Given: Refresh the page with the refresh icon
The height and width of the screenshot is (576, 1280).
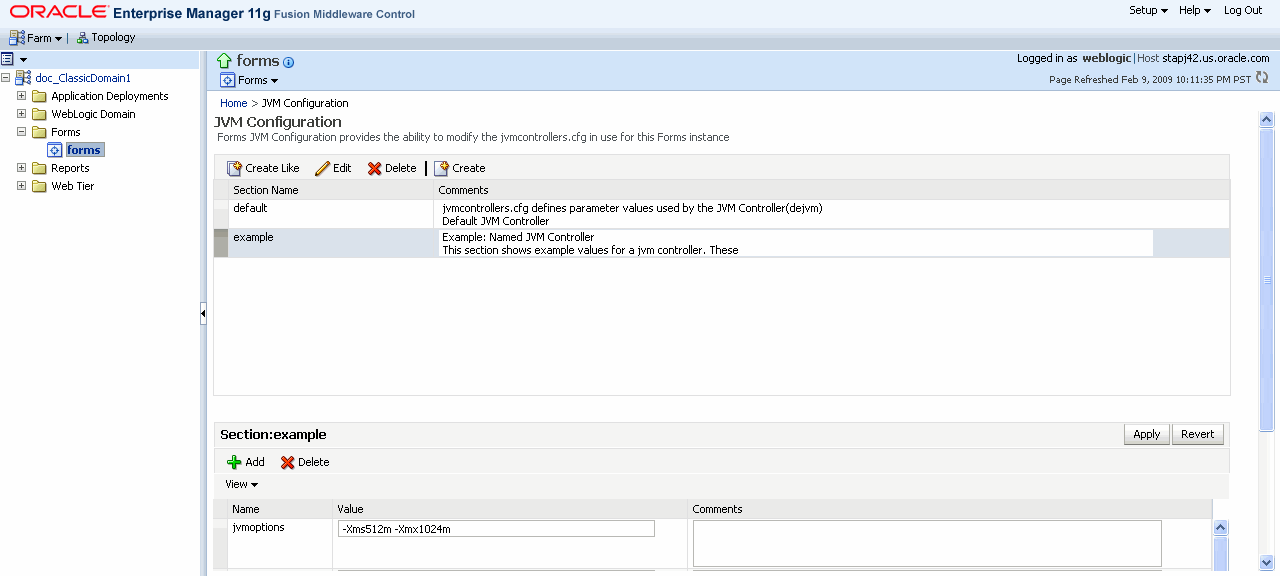Looking at the screenshot, I should pos(1262,76).
